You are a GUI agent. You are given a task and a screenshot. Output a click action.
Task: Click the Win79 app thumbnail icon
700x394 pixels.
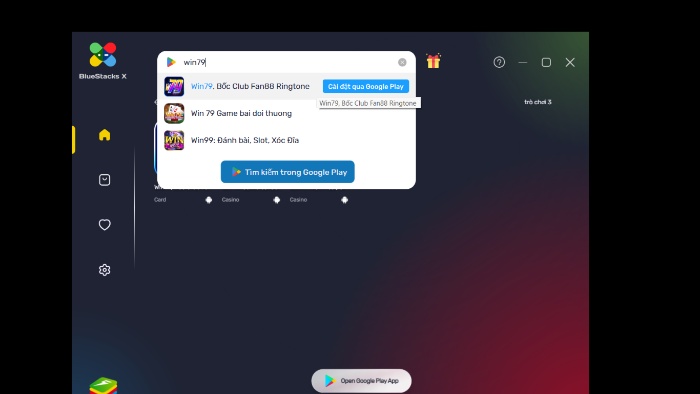[174, 86]
